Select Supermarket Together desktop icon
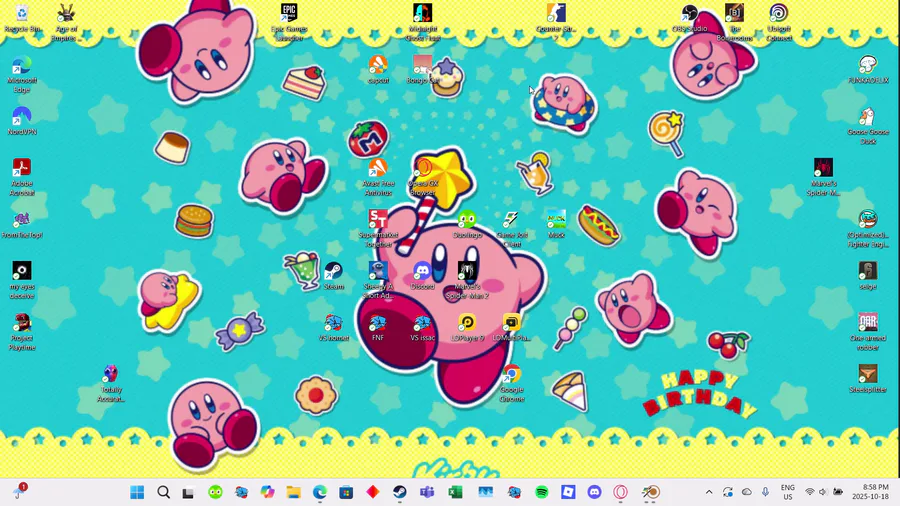Screen dimensions: 900x506 (x=378, y=229)
